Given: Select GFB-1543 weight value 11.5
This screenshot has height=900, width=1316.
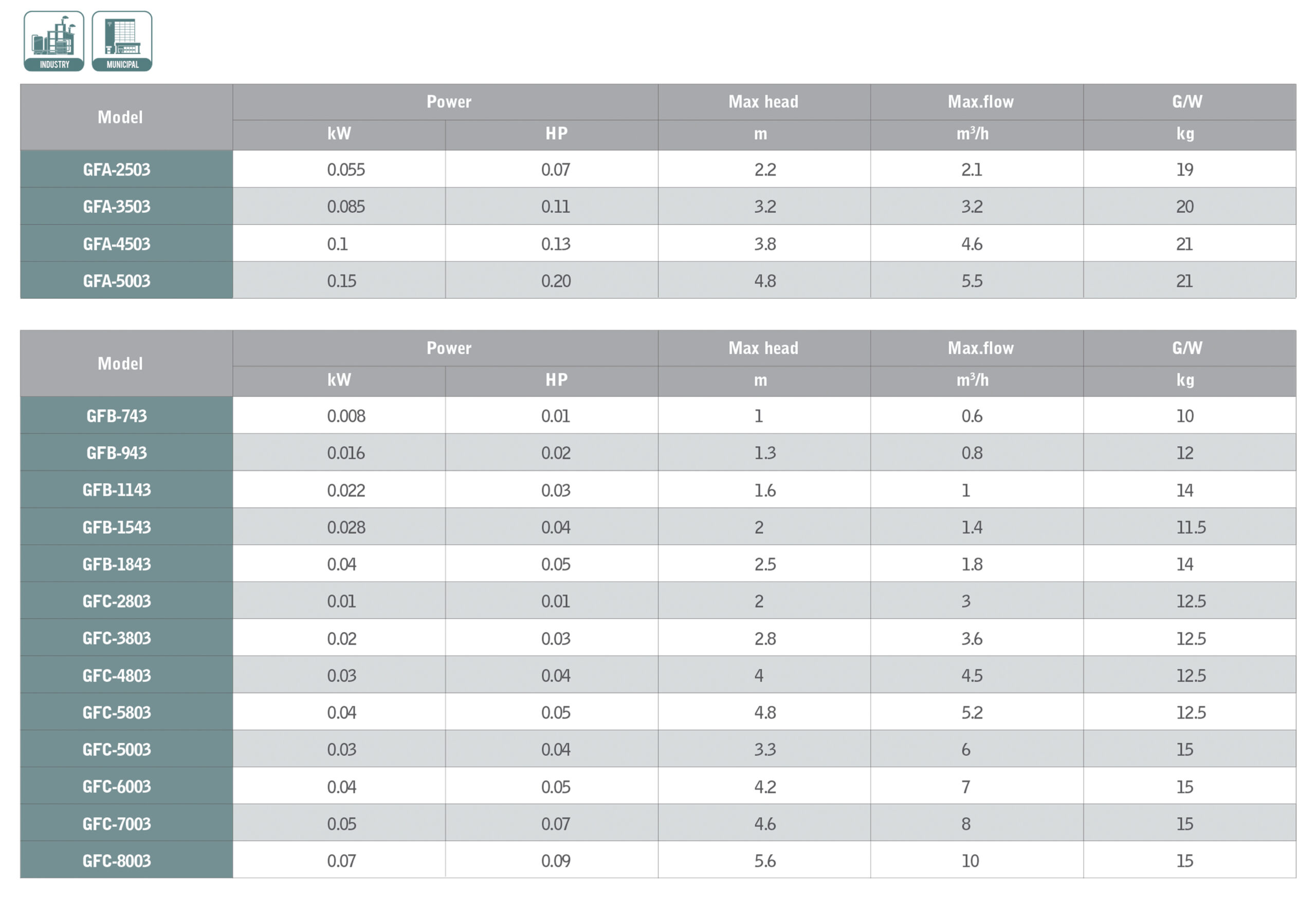Looking at the screenshot, I should (x=1191, y=527).
